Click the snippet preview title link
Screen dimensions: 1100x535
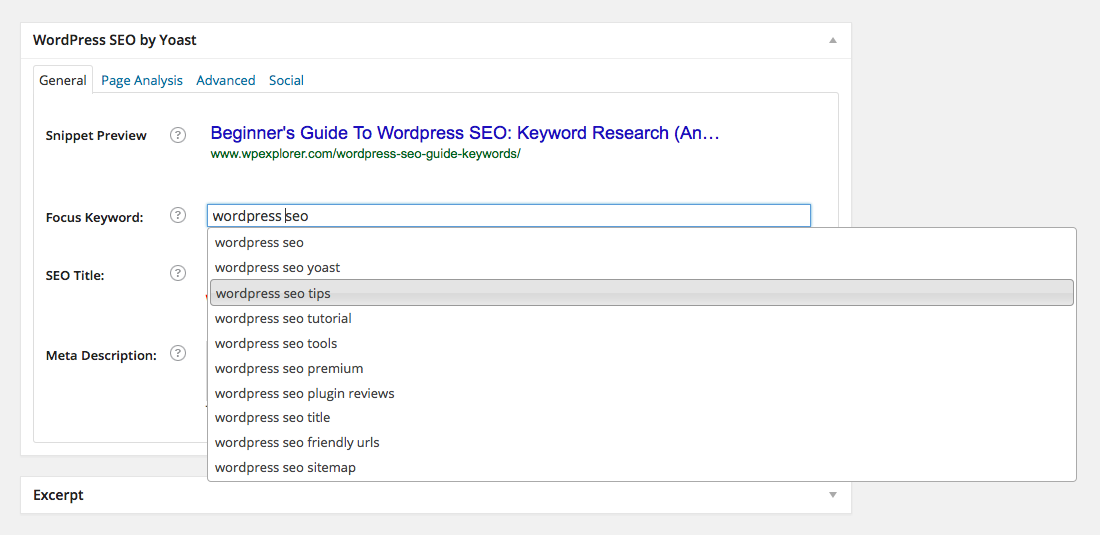(465, 133)
